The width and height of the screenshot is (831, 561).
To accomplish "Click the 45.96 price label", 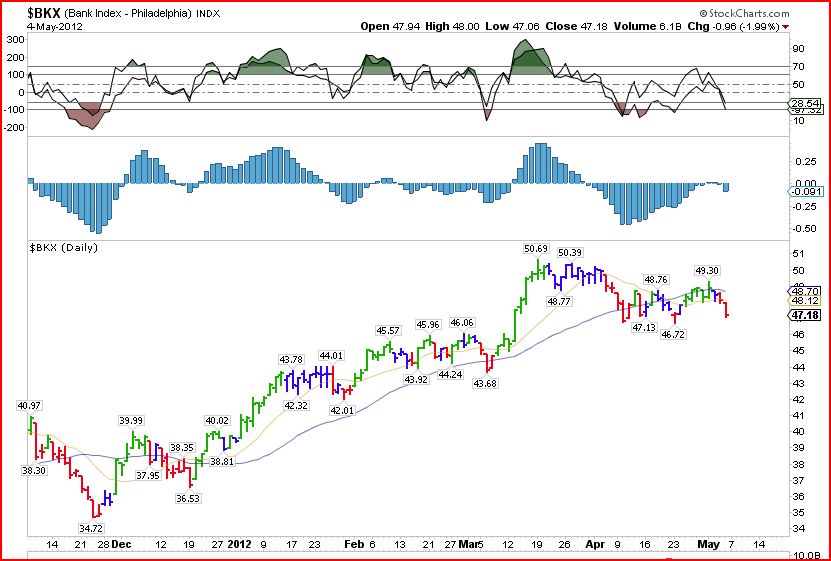I will (427, 324).
